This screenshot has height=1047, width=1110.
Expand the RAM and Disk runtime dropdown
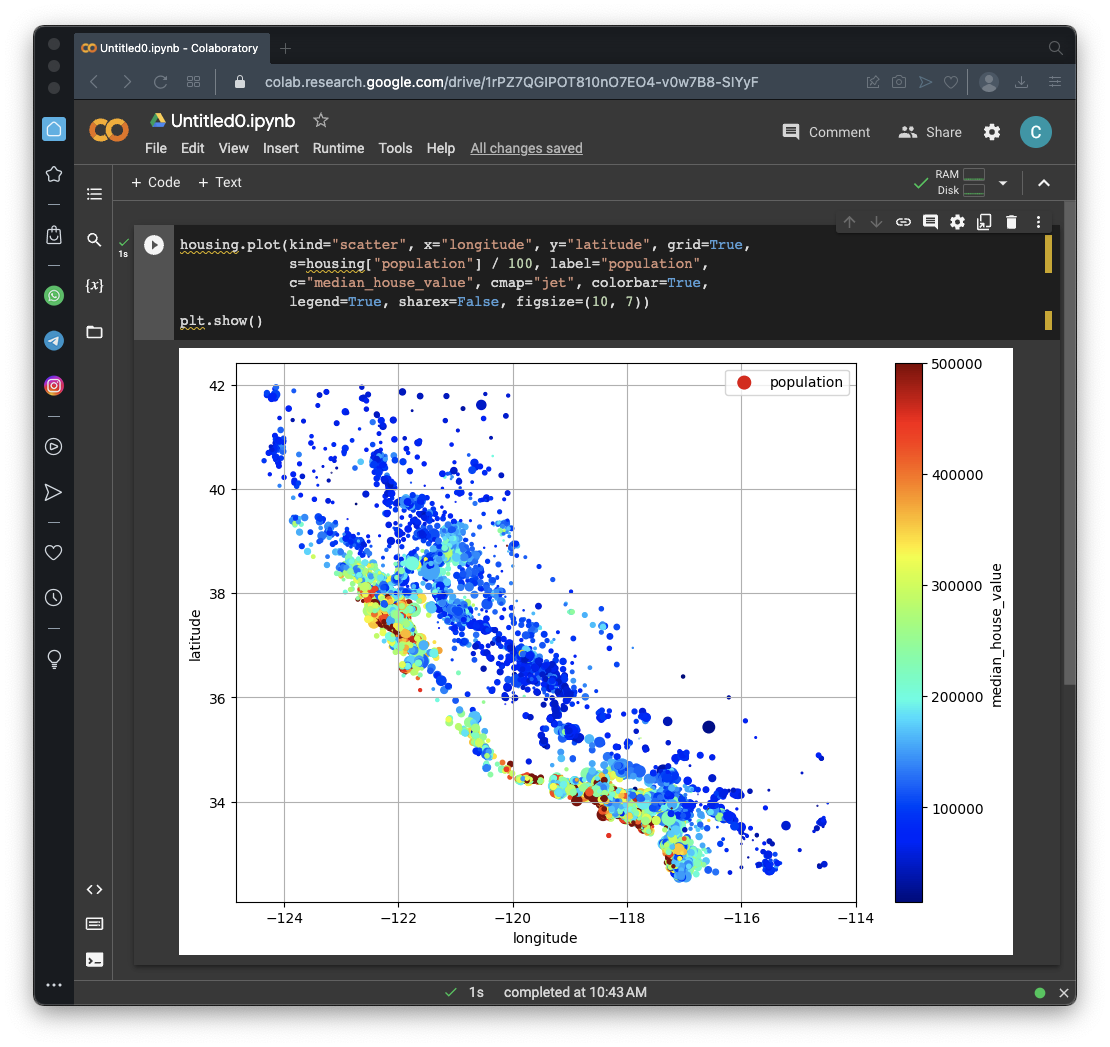coord(1003,183)
